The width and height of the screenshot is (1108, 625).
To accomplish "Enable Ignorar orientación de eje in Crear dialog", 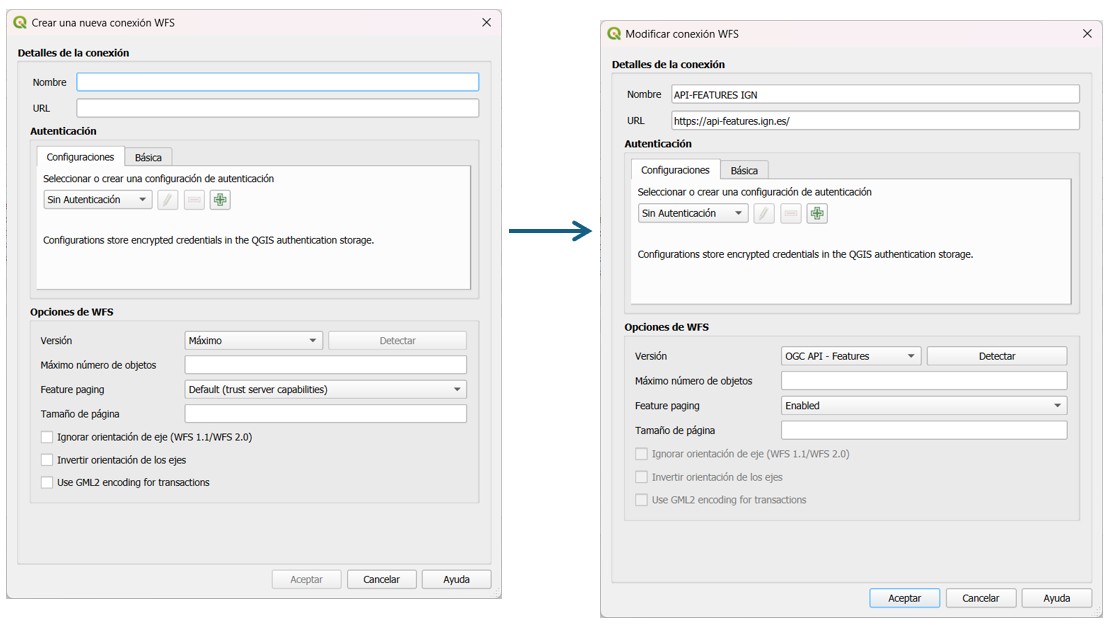I will point(47,437).
